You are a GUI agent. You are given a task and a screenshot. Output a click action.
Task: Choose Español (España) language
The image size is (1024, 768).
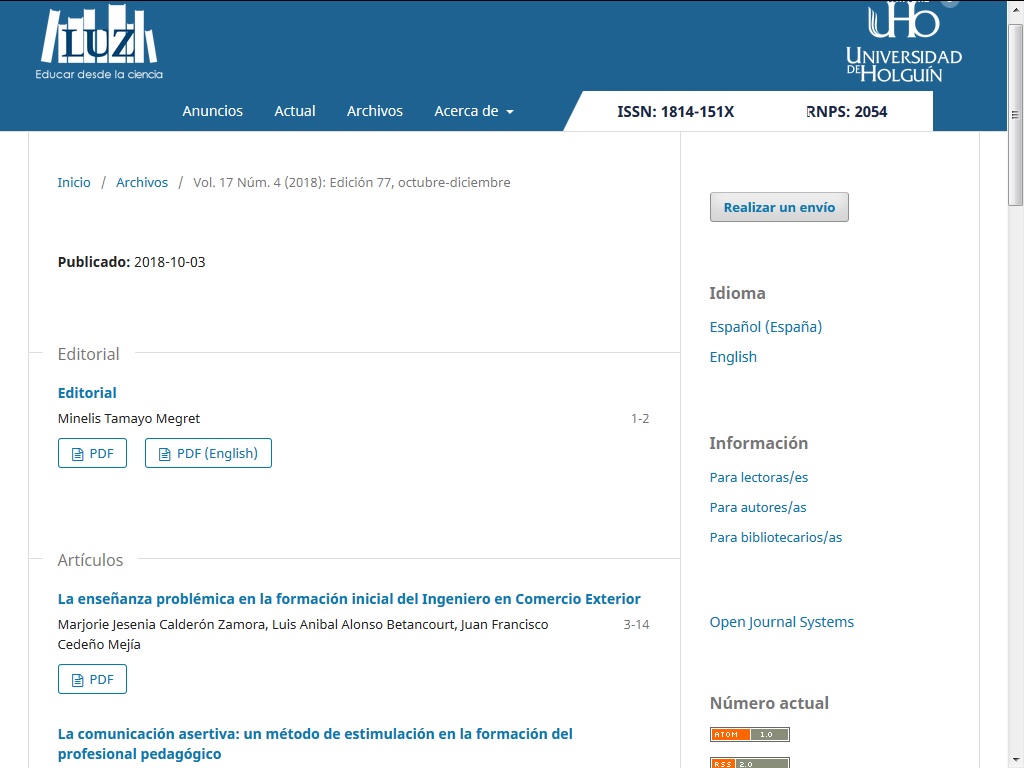(765, 327)
